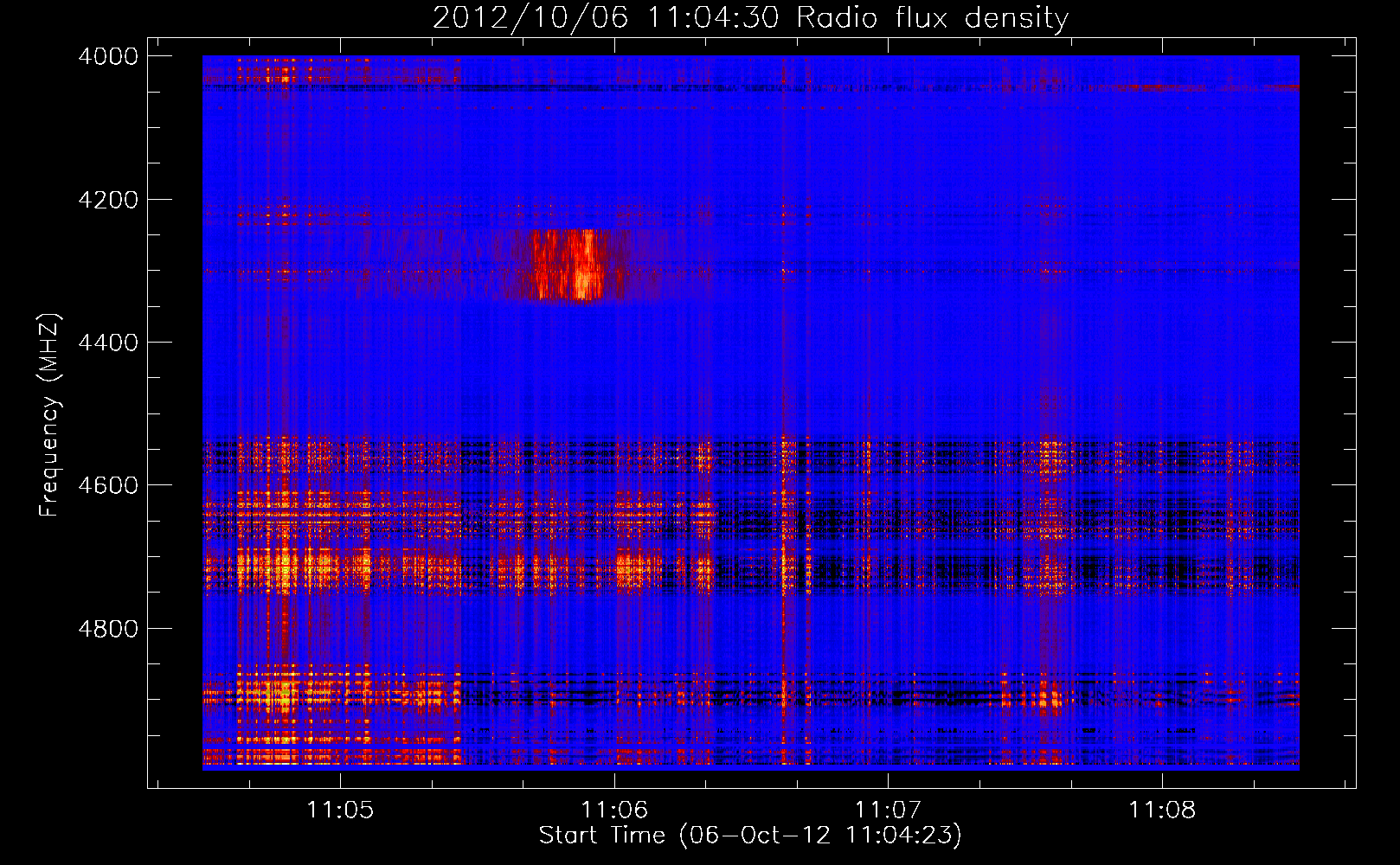The height and width of the screenshot is (865, 1400).
Task: Click the "Start Time (06-Oct-12 11:04:23)" label
Action: [x=749, y=836]
